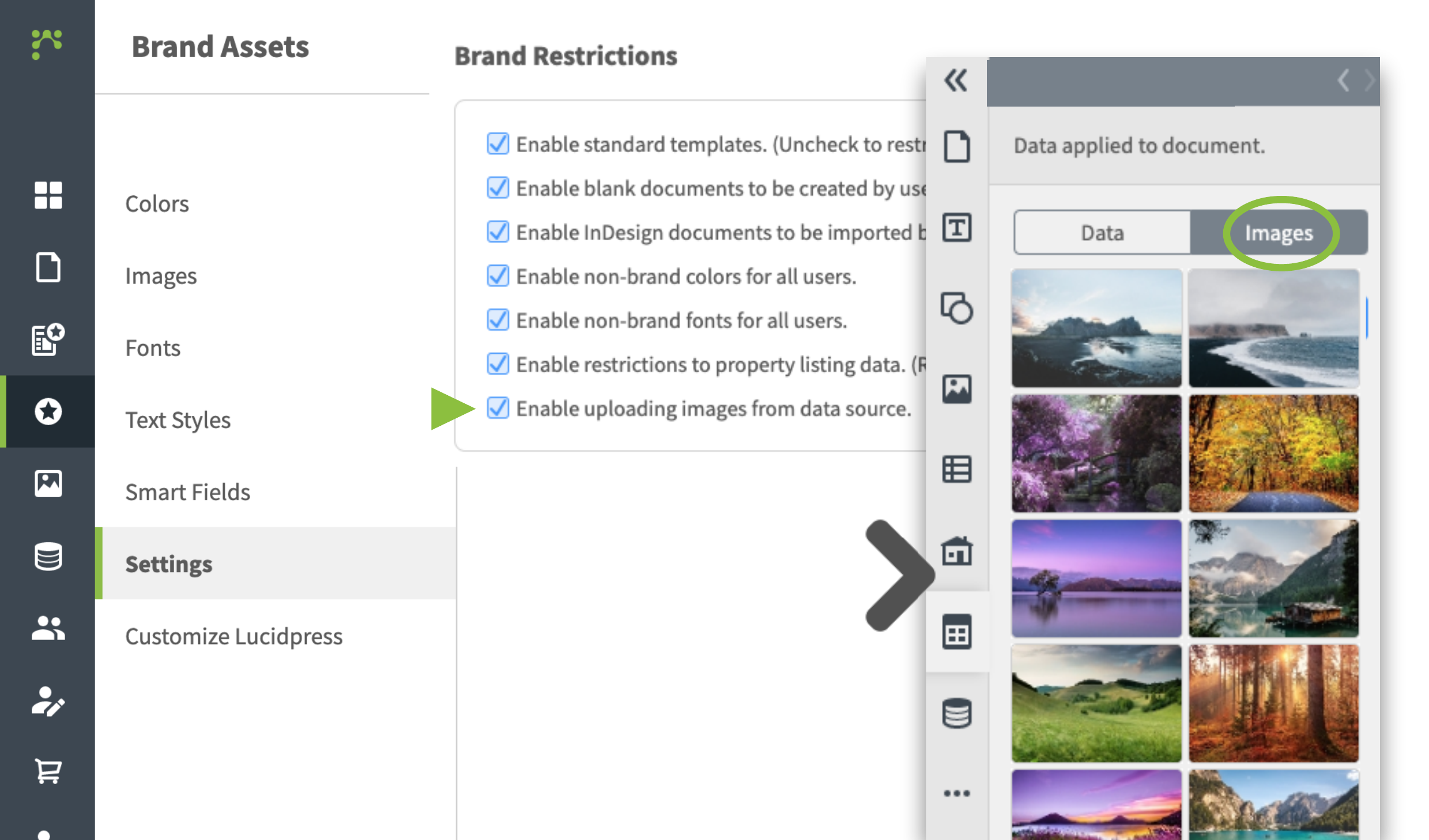Open the team users icon in sidebar

tap(48, 628)
